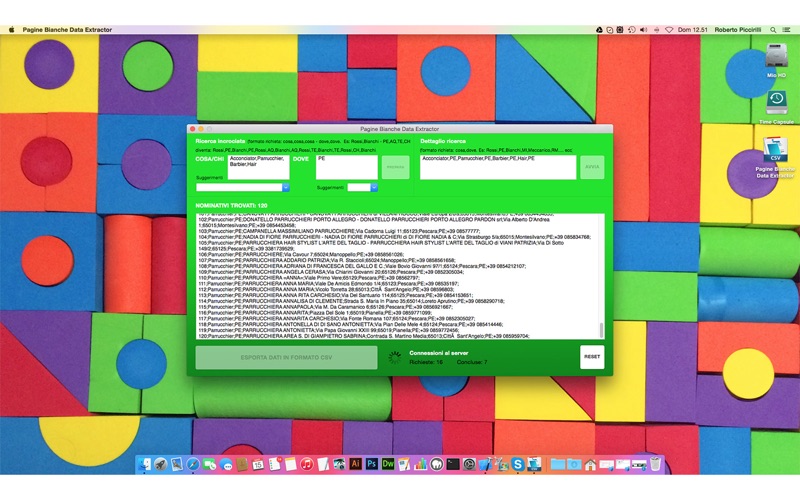The image size is (800, 500).
Task: Open Pagine Bianche Data Extractor app menu
Action: pos(67,30)
